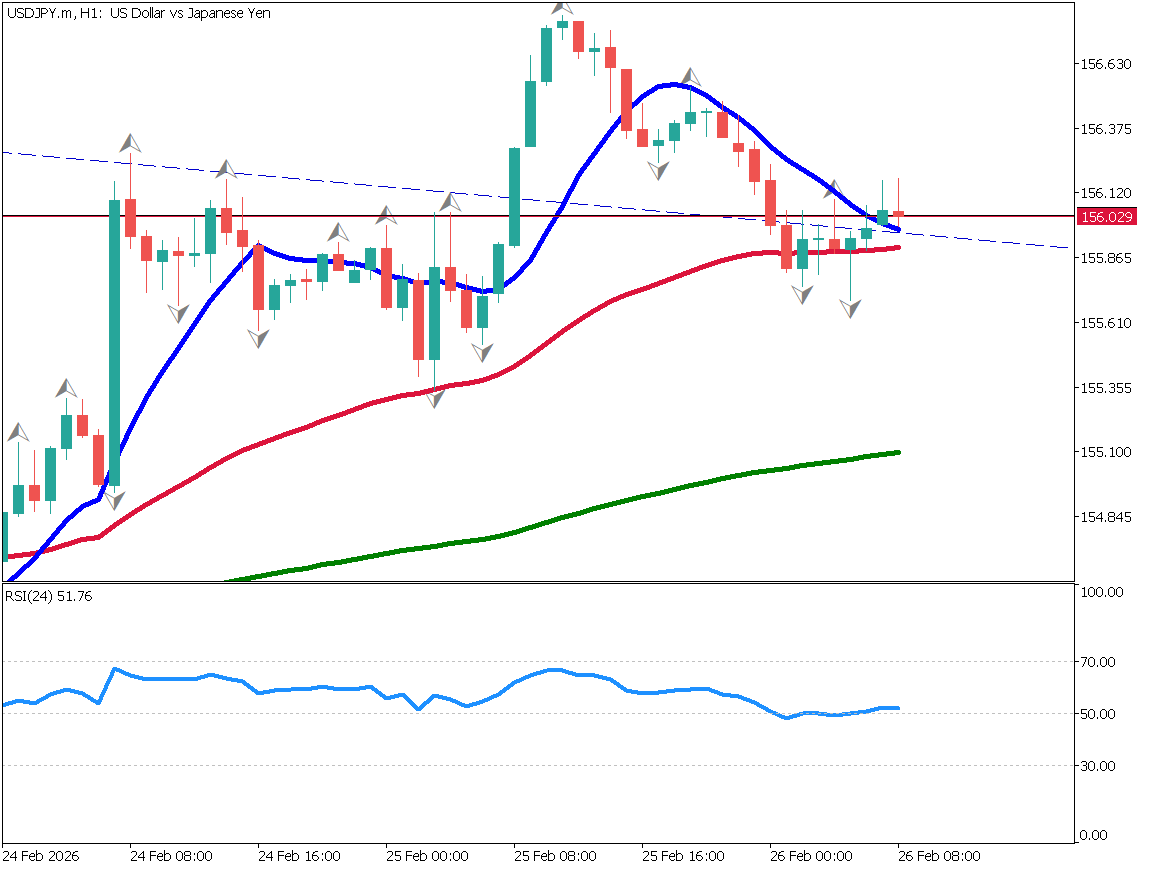Click the rightmost down fractal arrow under recent candles
The image size is (1152, 870).
coord(850,309)
